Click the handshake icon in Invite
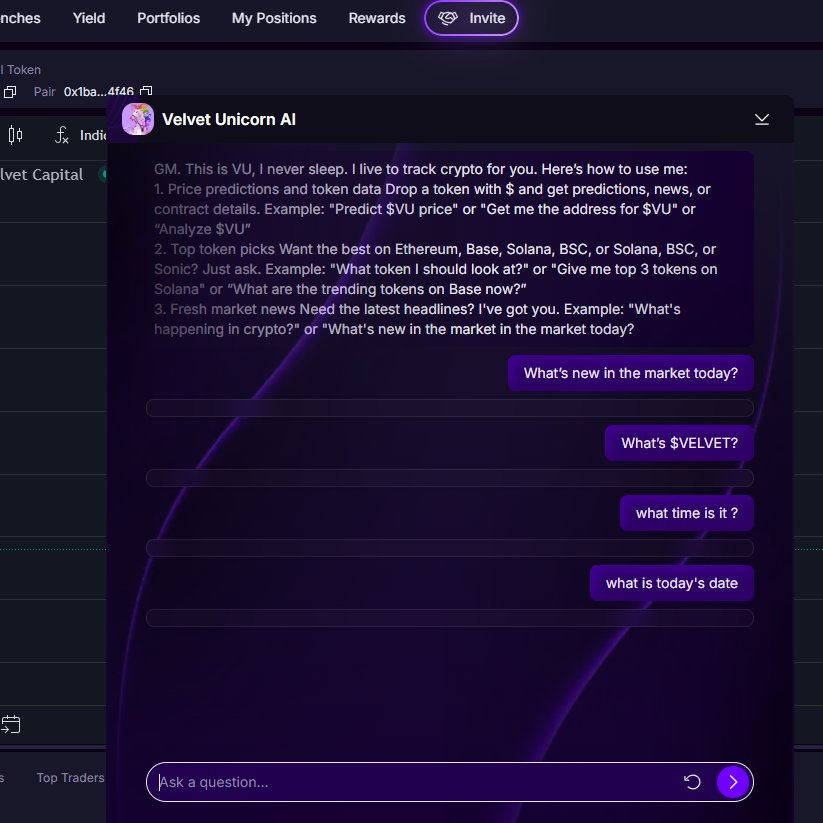The width and height of the screenshot is (823, 823). click(448, 18)
